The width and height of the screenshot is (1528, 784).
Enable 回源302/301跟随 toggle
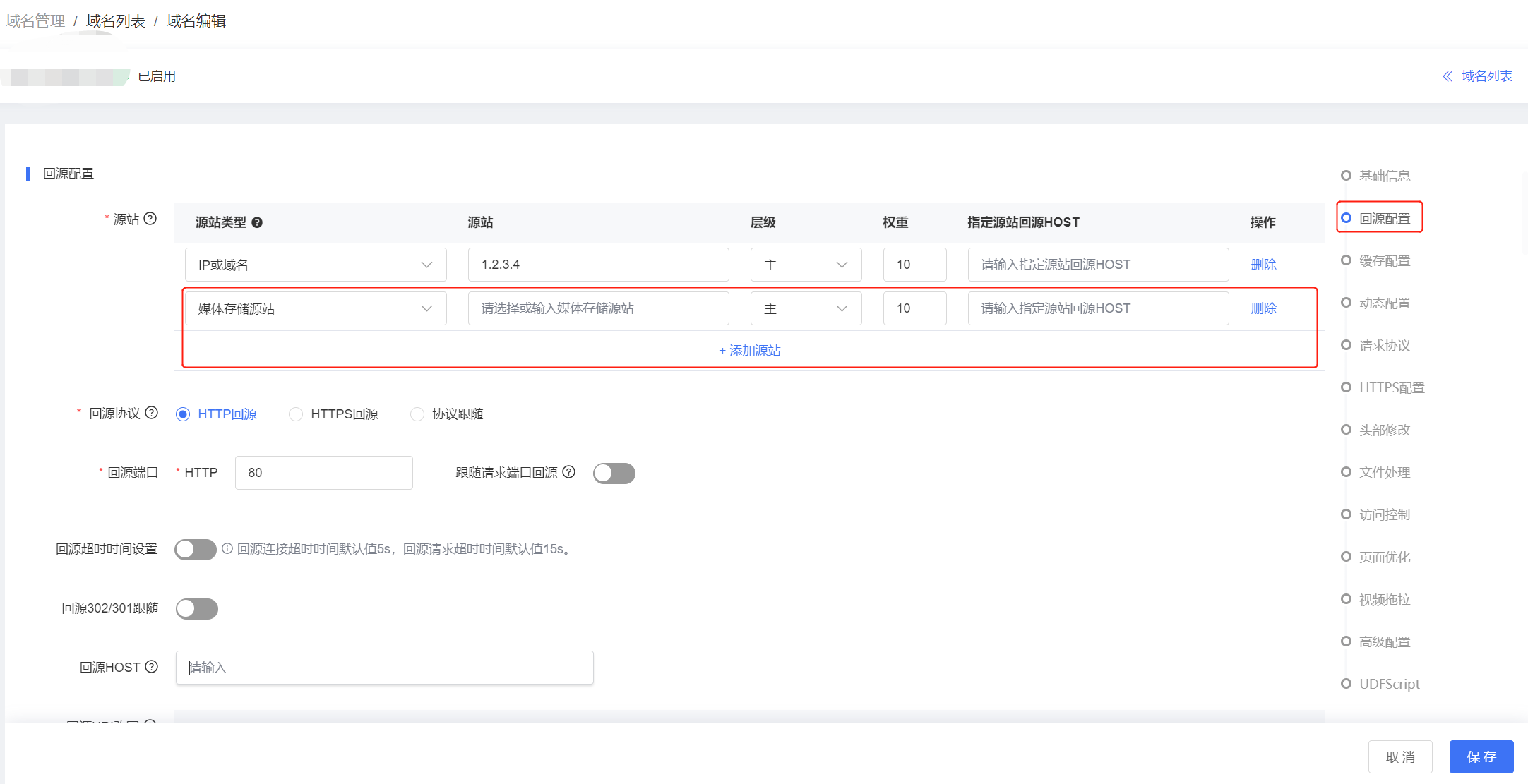coord(197,608)
